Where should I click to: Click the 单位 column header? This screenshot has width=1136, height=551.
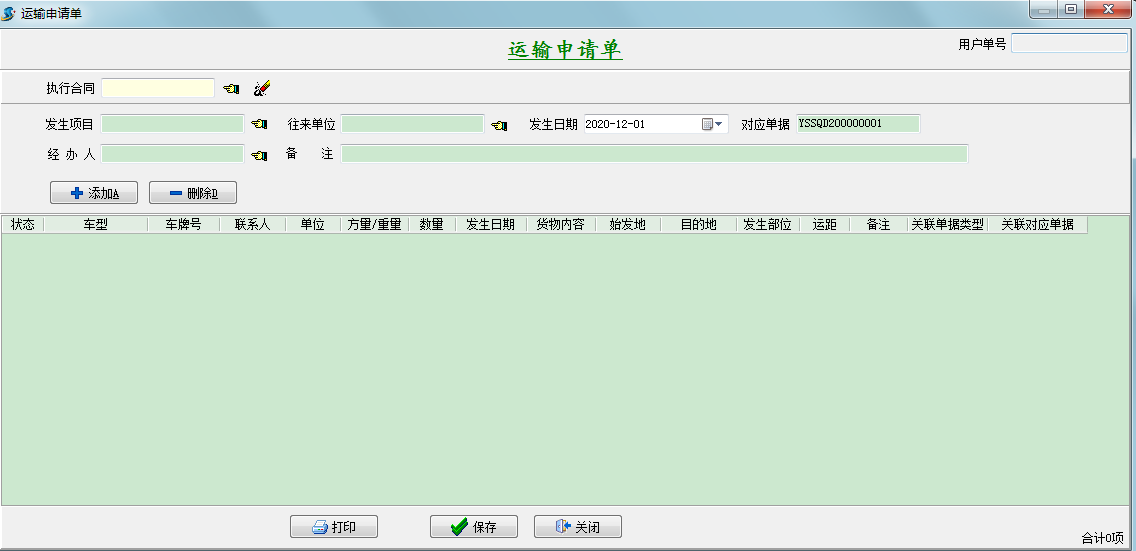(312, 224)
